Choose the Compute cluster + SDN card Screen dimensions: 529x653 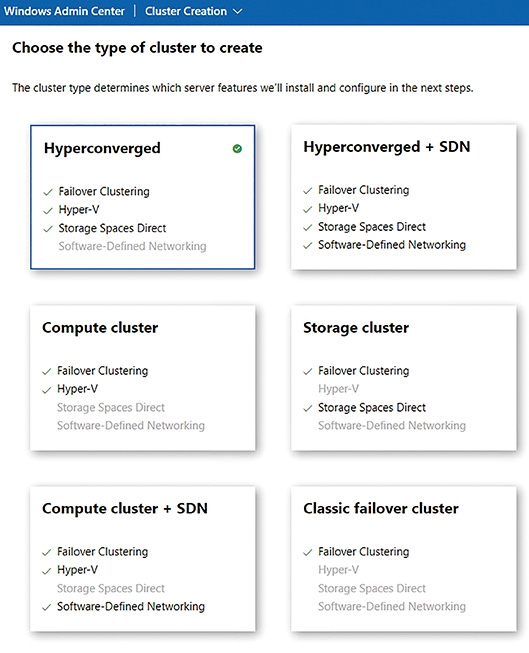[x=142, y=559]
